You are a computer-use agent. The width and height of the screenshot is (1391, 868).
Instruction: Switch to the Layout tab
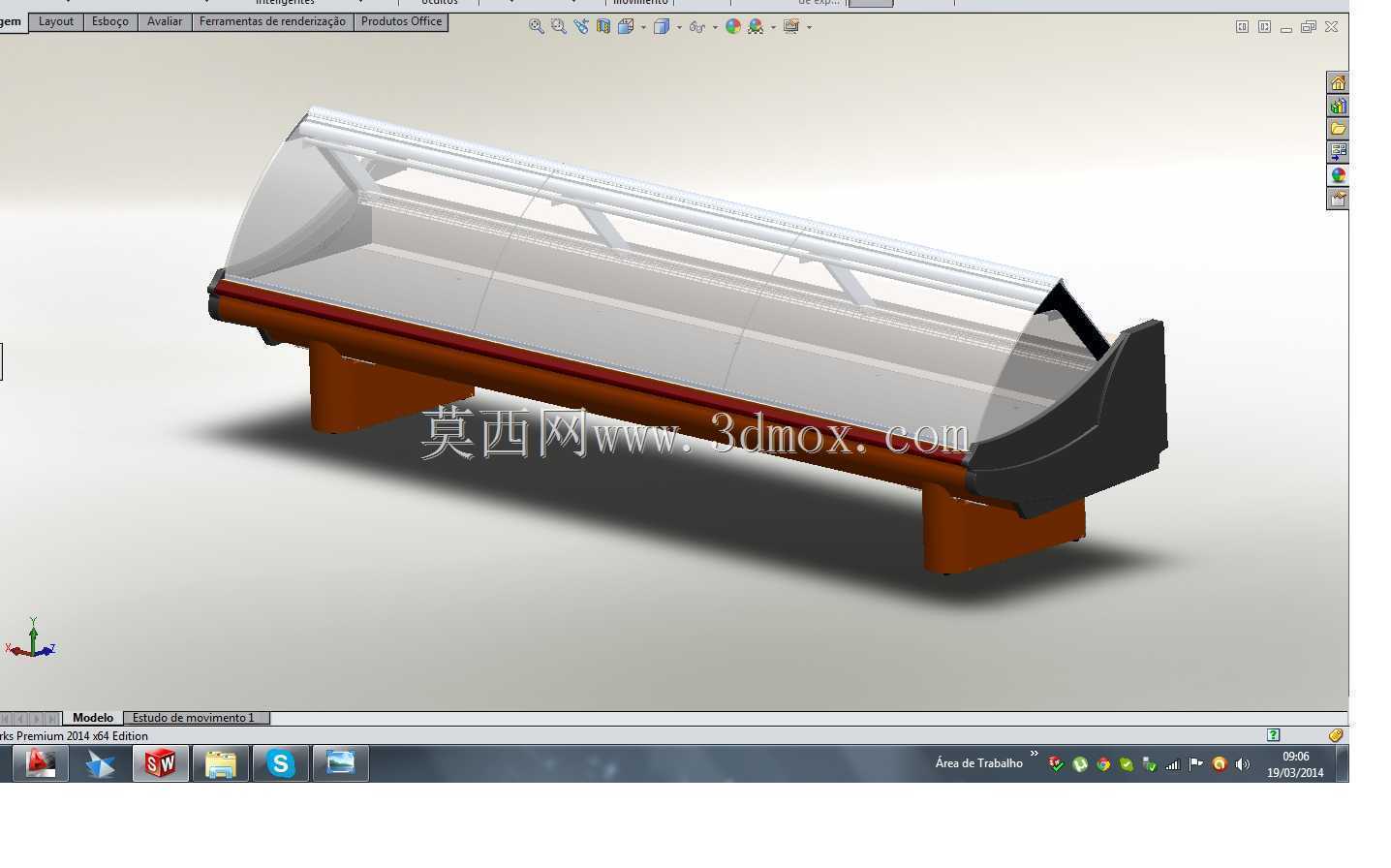56,21
